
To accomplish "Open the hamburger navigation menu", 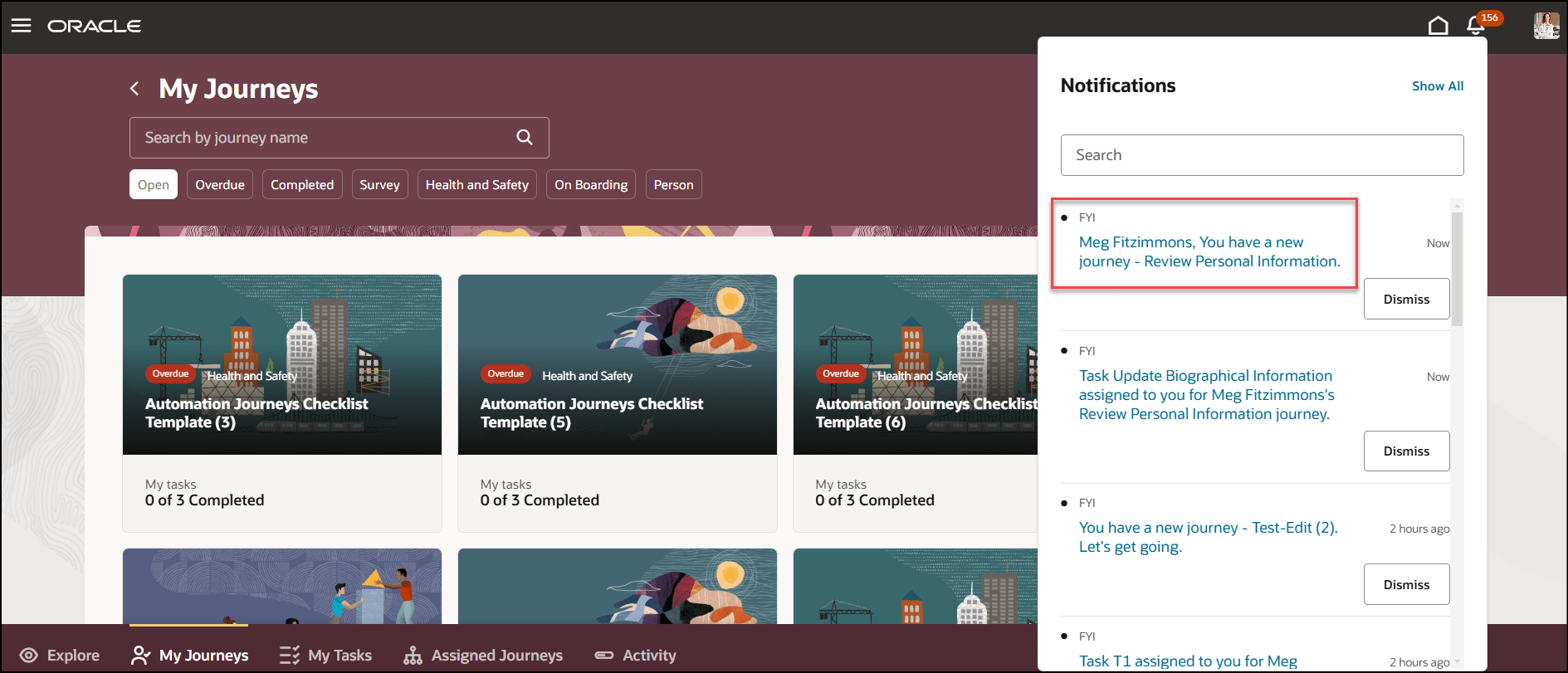I will pos(22,26).
